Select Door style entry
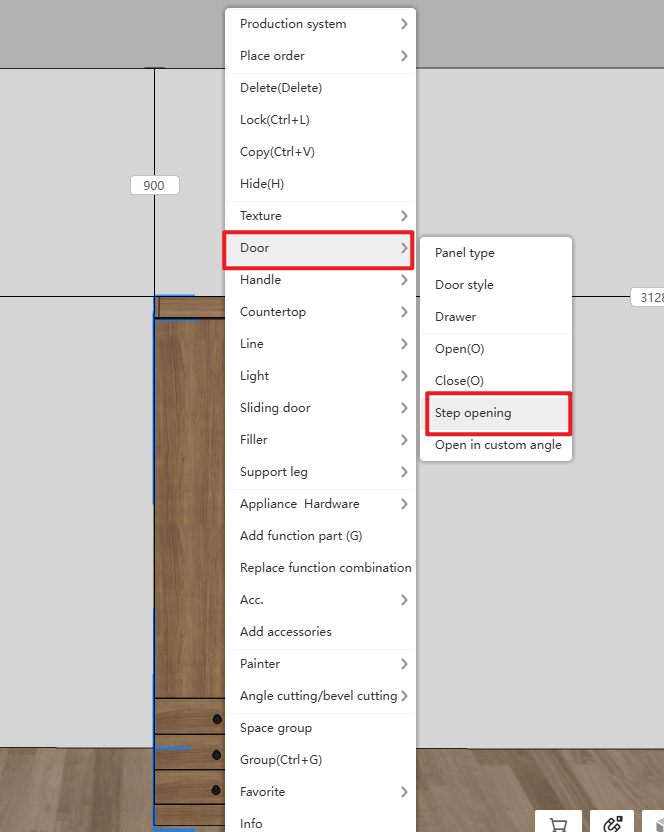Screen dimensions: 664x832 pyautogui.click(x=464, y=285)
